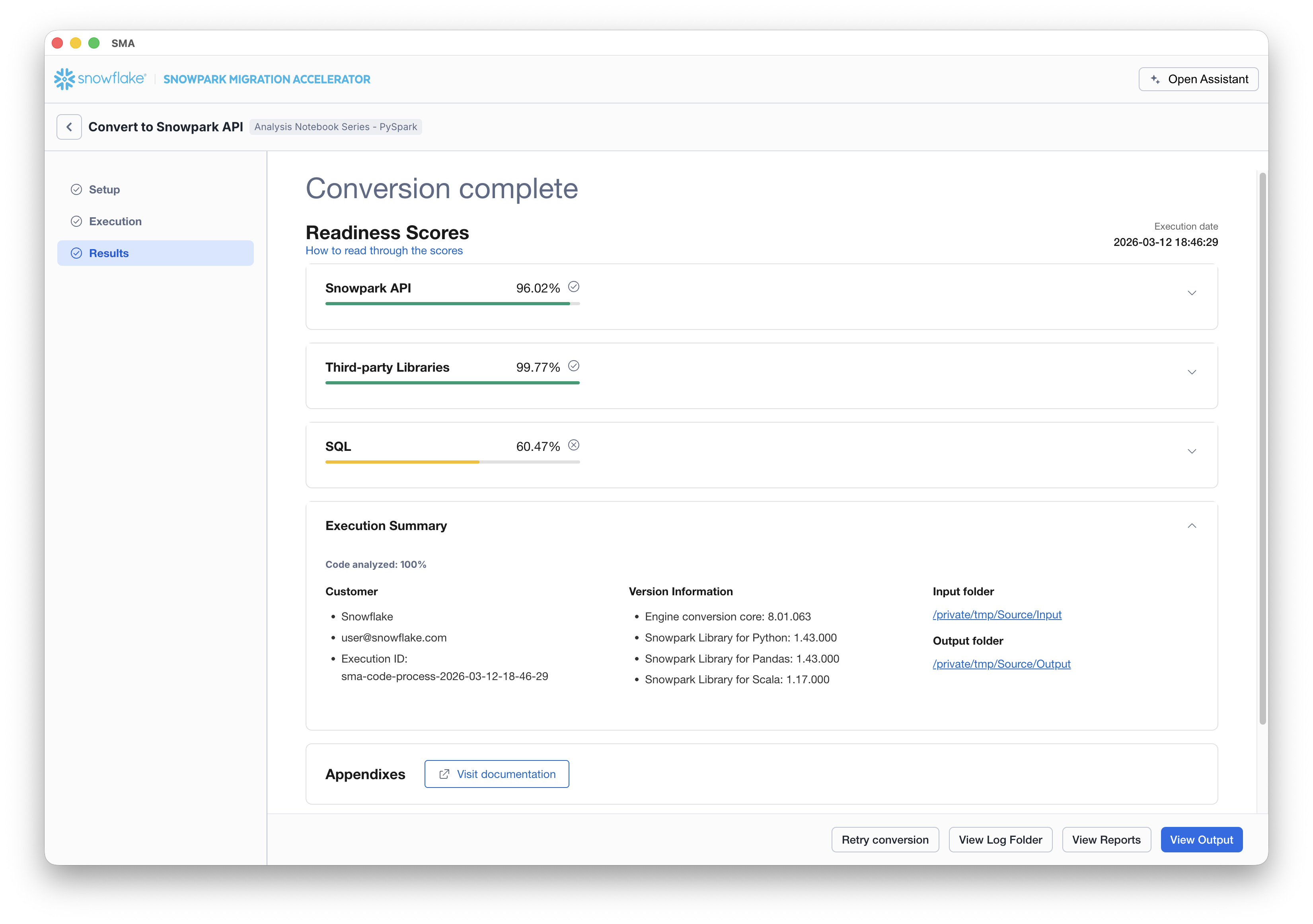Click the sparkle icon on the Open Assistant button
Viewport: 1313px width, 924px height.
(1156, 79)
